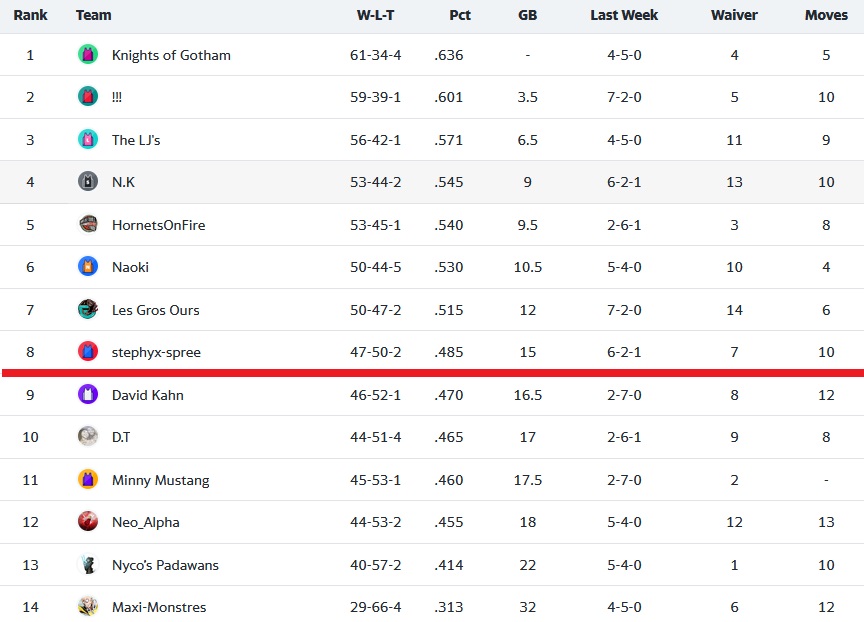Click the stephyx-spree team avatar icon
This screenshot has height=622, width=864.
[x=88, y=351]
